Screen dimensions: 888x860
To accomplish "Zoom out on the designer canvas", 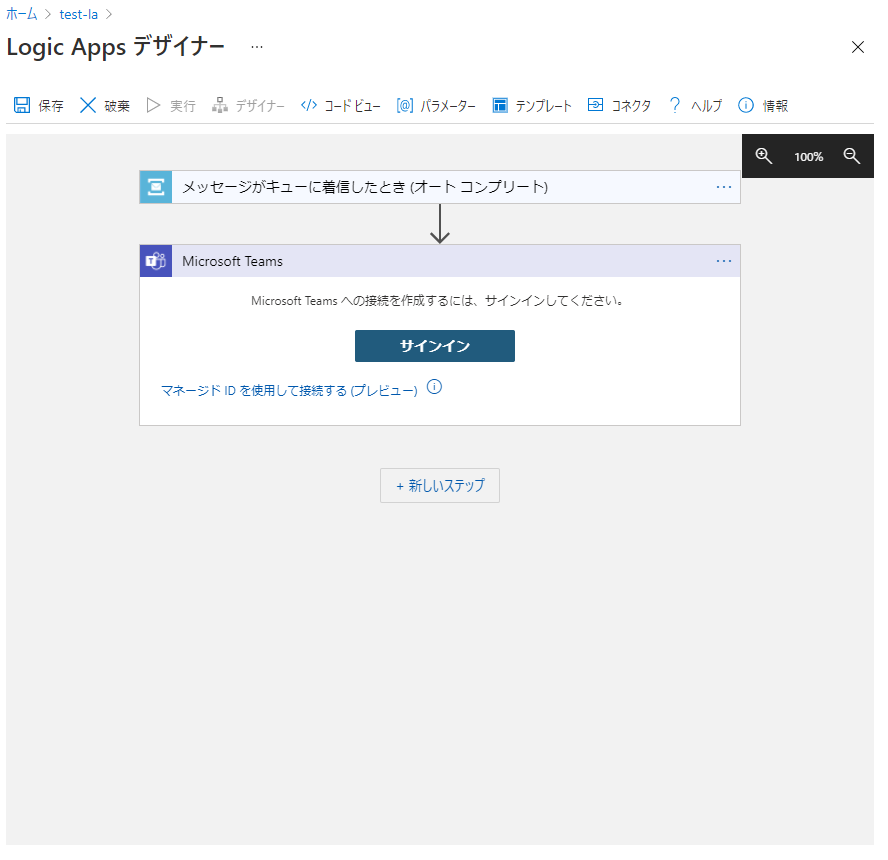I will (852, 156).
